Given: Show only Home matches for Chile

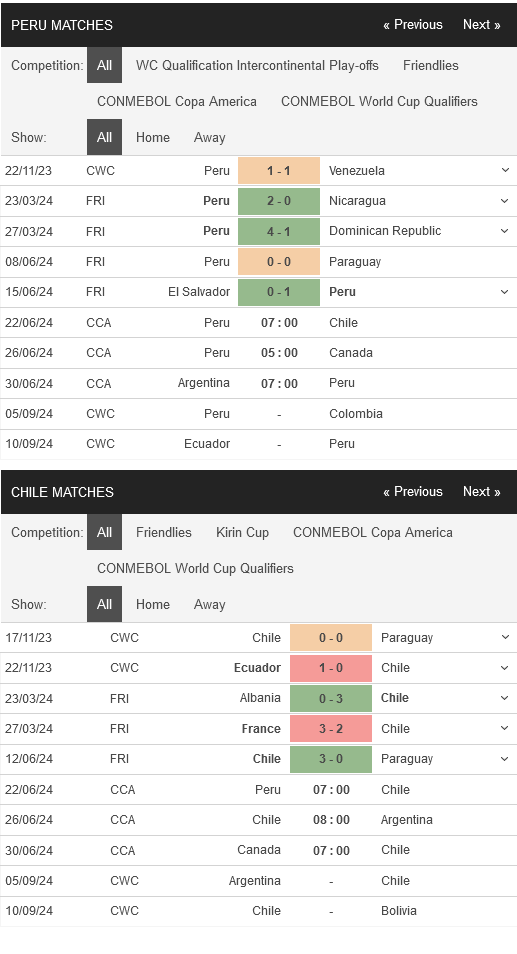Looking at the screenshot, I should (x=153, y=605).
